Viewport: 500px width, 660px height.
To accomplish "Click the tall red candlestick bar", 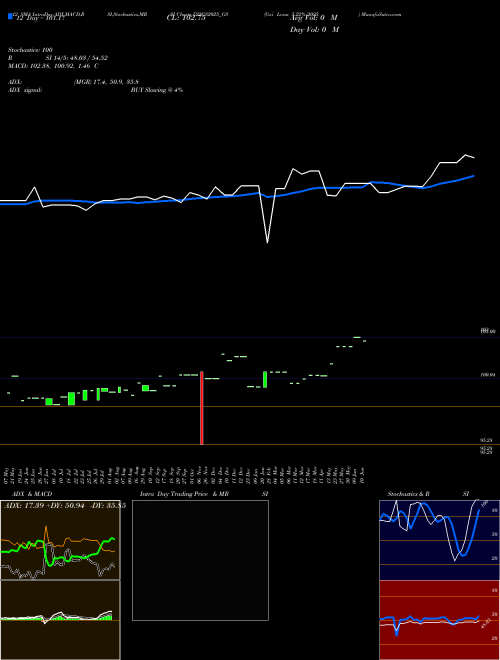I will coord(202,408).
